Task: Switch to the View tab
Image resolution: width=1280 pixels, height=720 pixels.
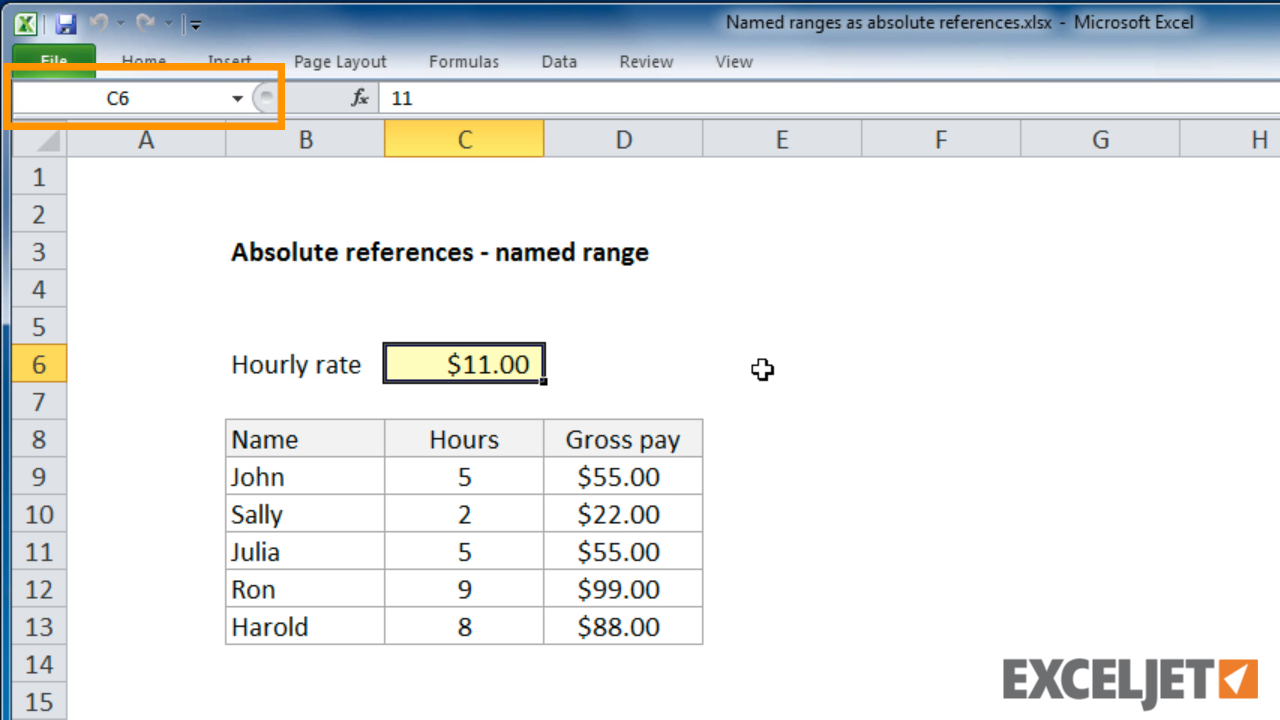Action: coord(733,61)
